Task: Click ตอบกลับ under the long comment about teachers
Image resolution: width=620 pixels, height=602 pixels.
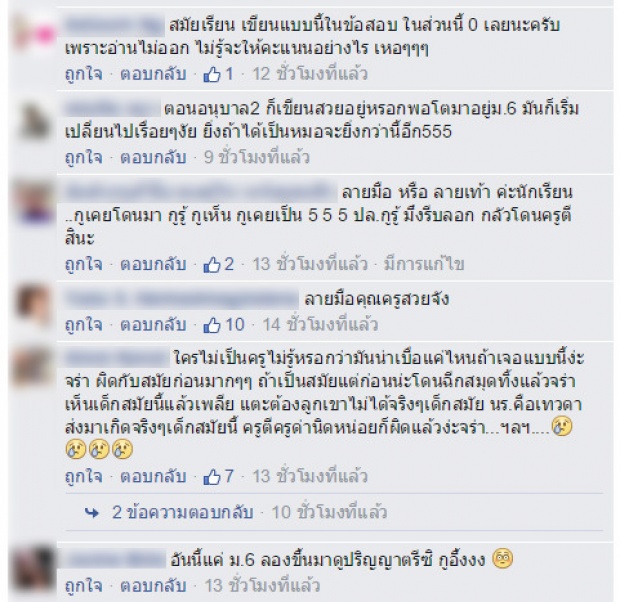Action: pyautogui.click(x=153, y=477)
